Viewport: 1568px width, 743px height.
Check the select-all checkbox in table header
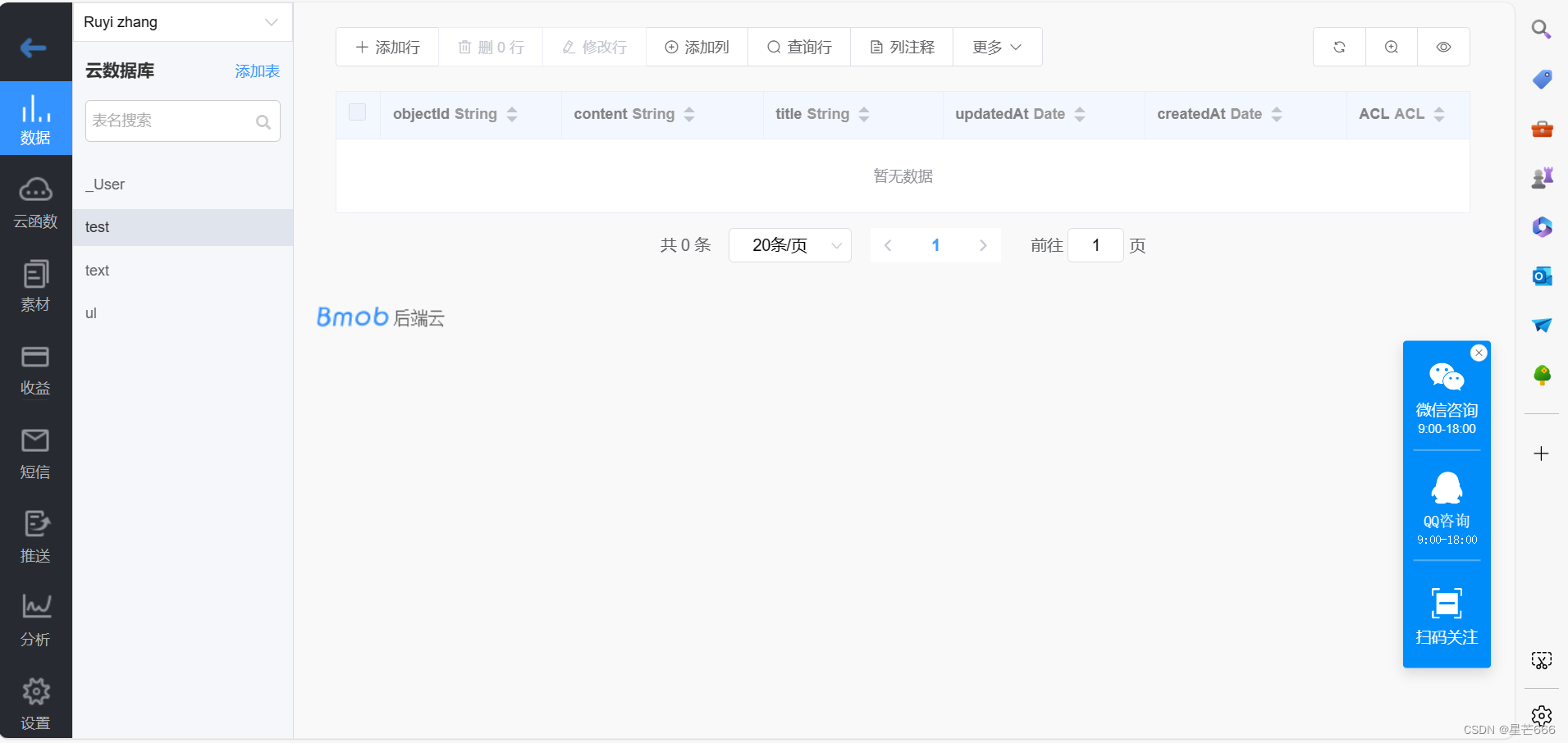(357, 112)
